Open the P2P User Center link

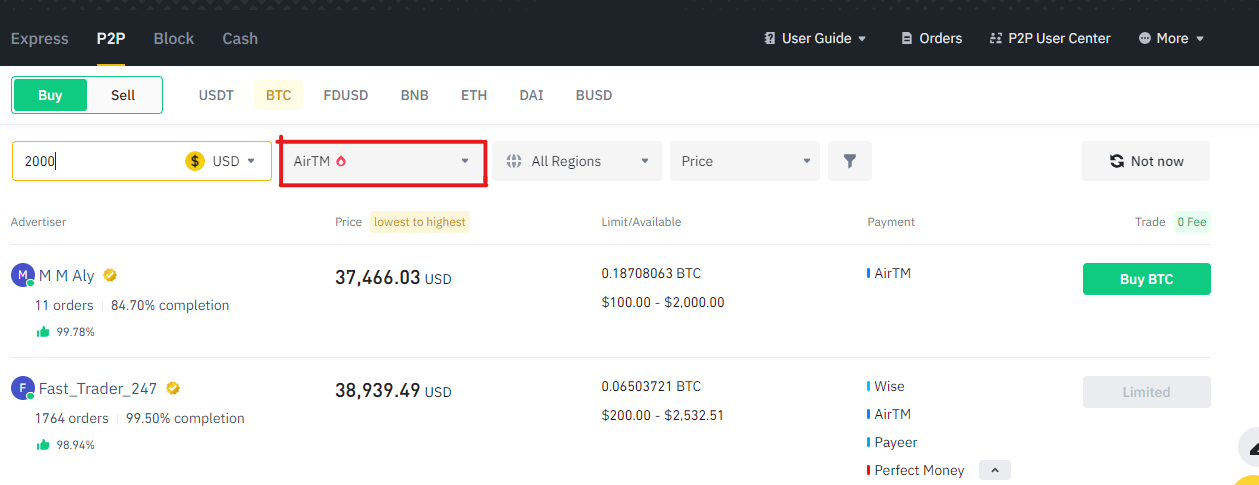click(x=1050, y=38)
